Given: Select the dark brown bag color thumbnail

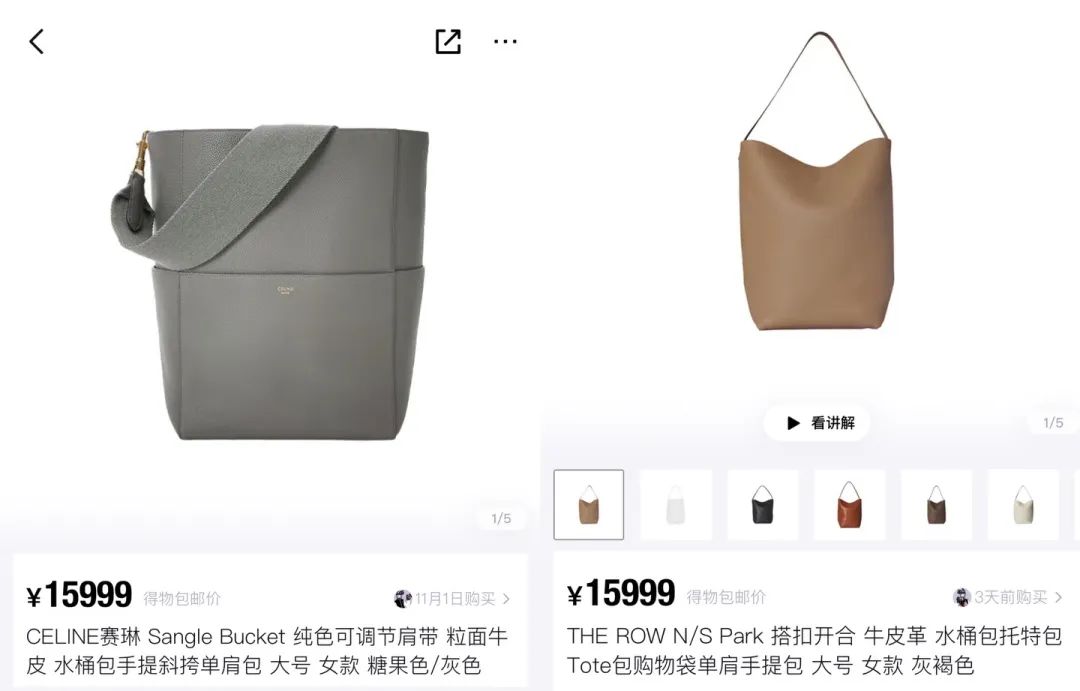Looking at the screenshot, I should tap(936, 505).
